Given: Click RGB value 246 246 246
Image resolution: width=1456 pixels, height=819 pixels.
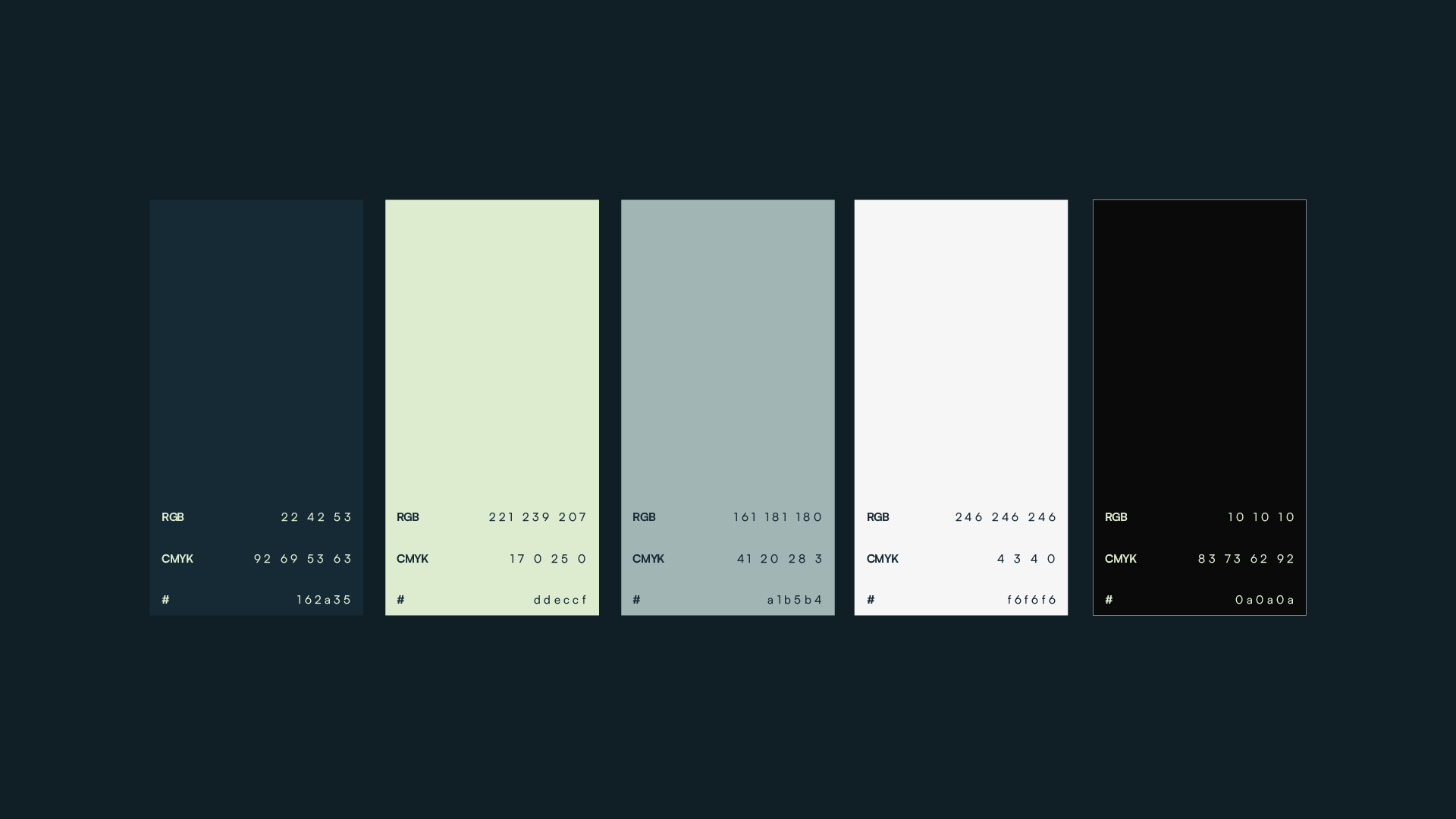Looking at the screenshot, I should (x=1006, y=517).
